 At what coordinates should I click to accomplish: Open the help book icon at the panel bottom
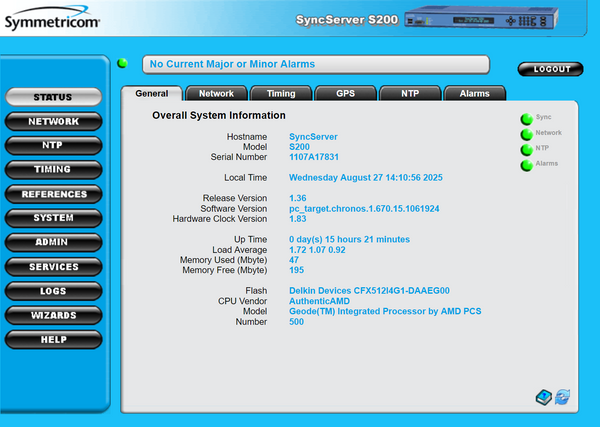coord(544,397)
